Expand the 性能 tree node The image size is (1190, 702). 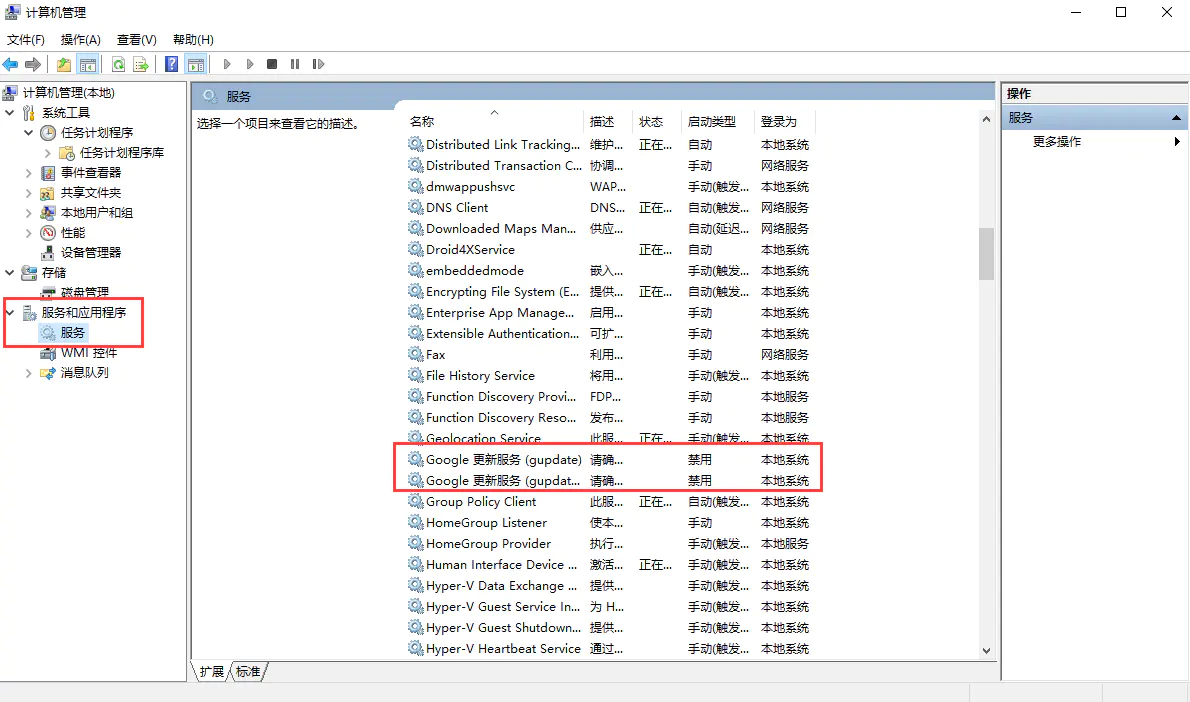[x=29, y=233]
